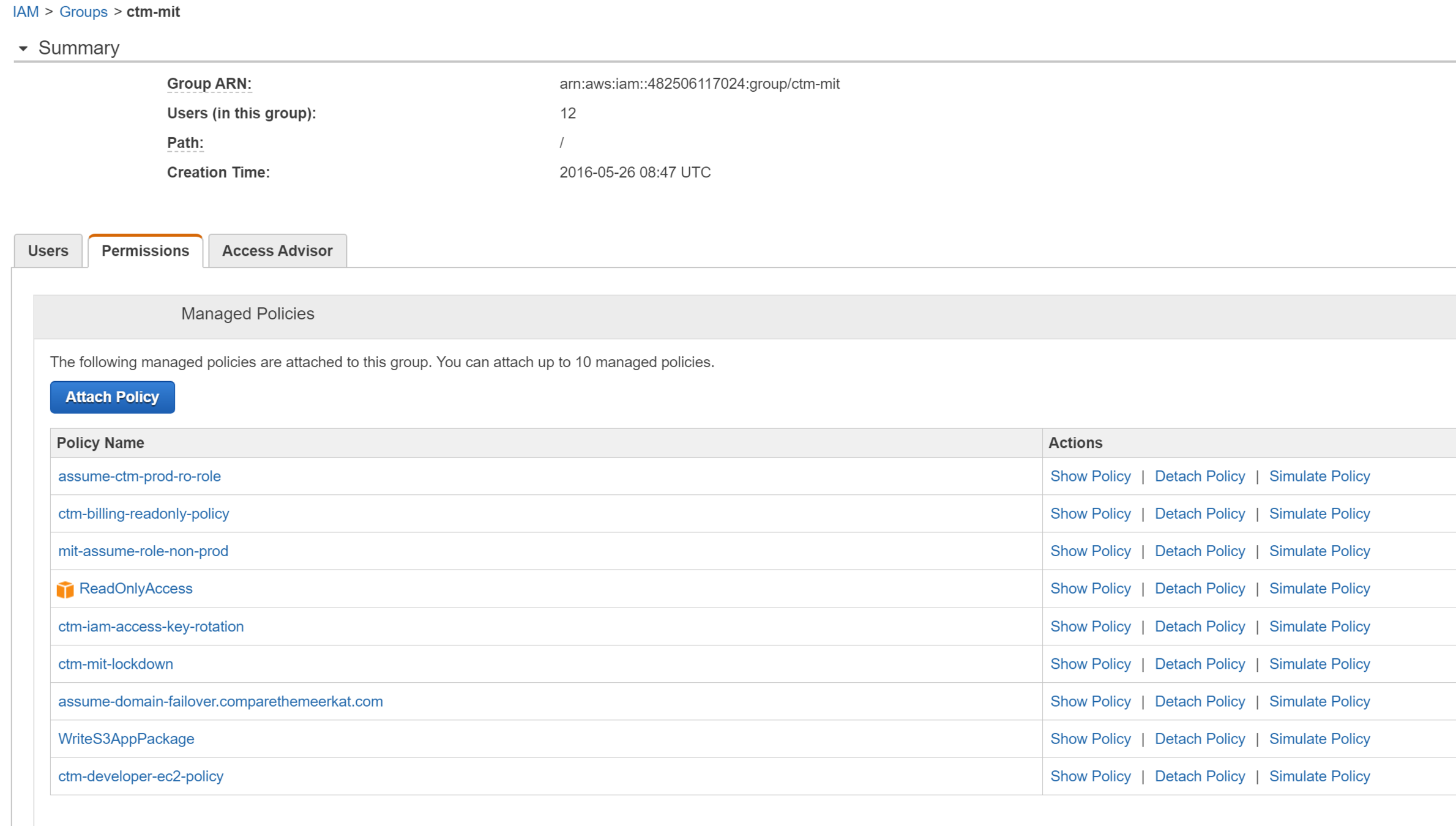Viewport: 1456px width, 826px height.
Task: Open the Access Advisor tab
Action: coord(277,251)
